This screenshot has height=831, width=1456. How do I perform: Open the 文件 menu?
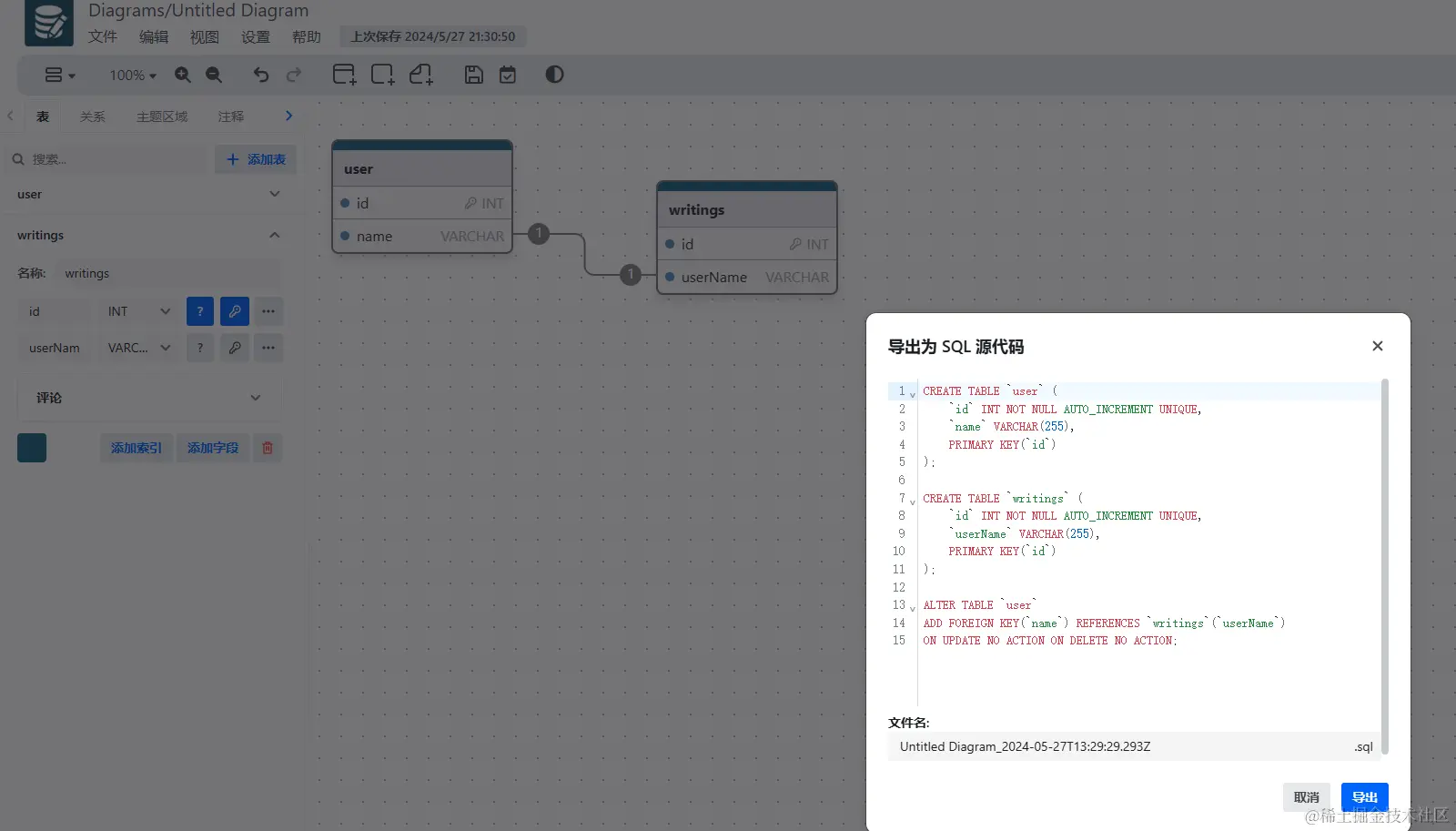tap(103, 36)
